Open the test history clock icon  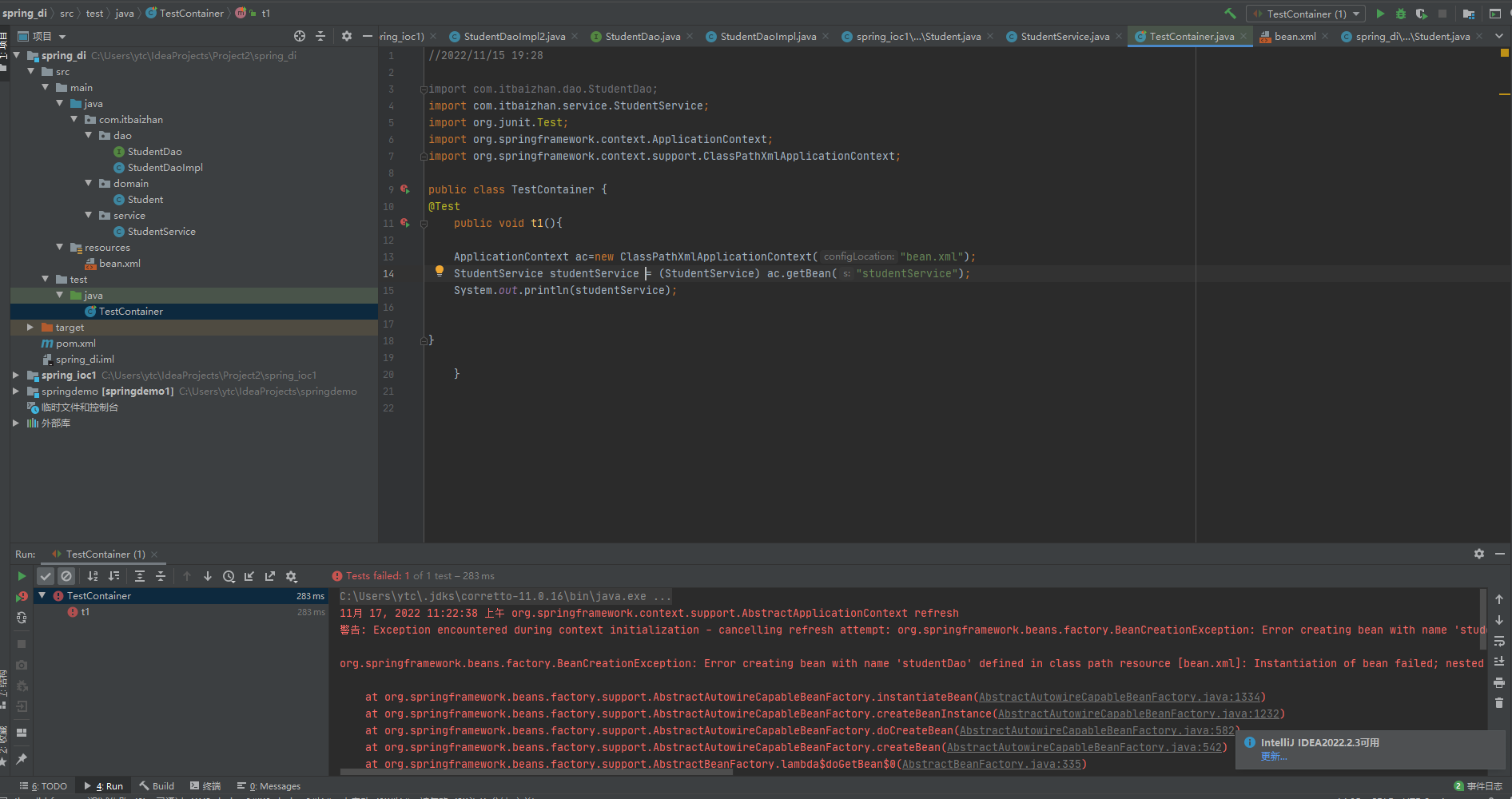click(229, 576)
